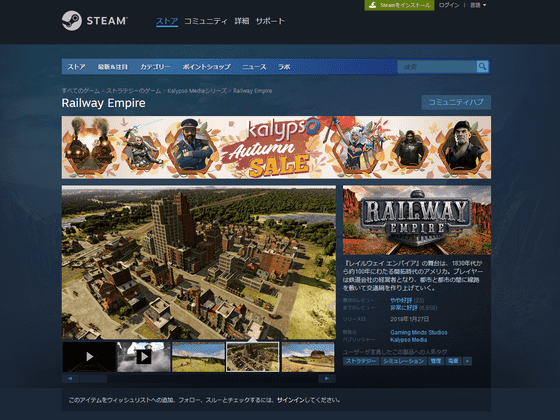The image size is (560, 420).
Task: Click the Steam install download icon
Action: click(x=373, y=5)
